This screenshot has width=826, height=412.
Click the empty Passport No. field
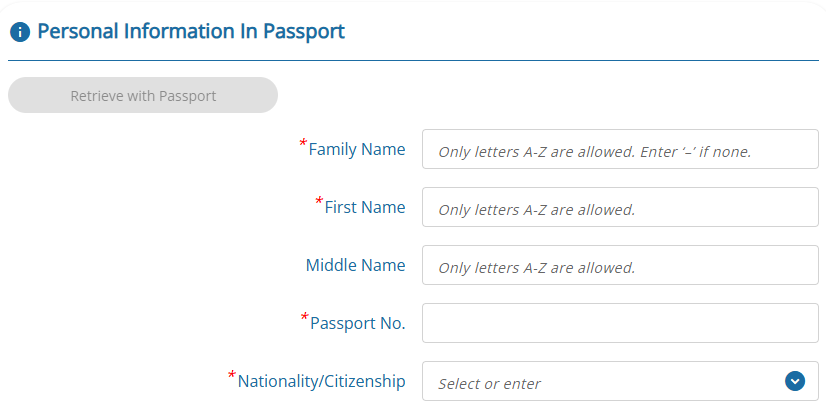point(620,323)
